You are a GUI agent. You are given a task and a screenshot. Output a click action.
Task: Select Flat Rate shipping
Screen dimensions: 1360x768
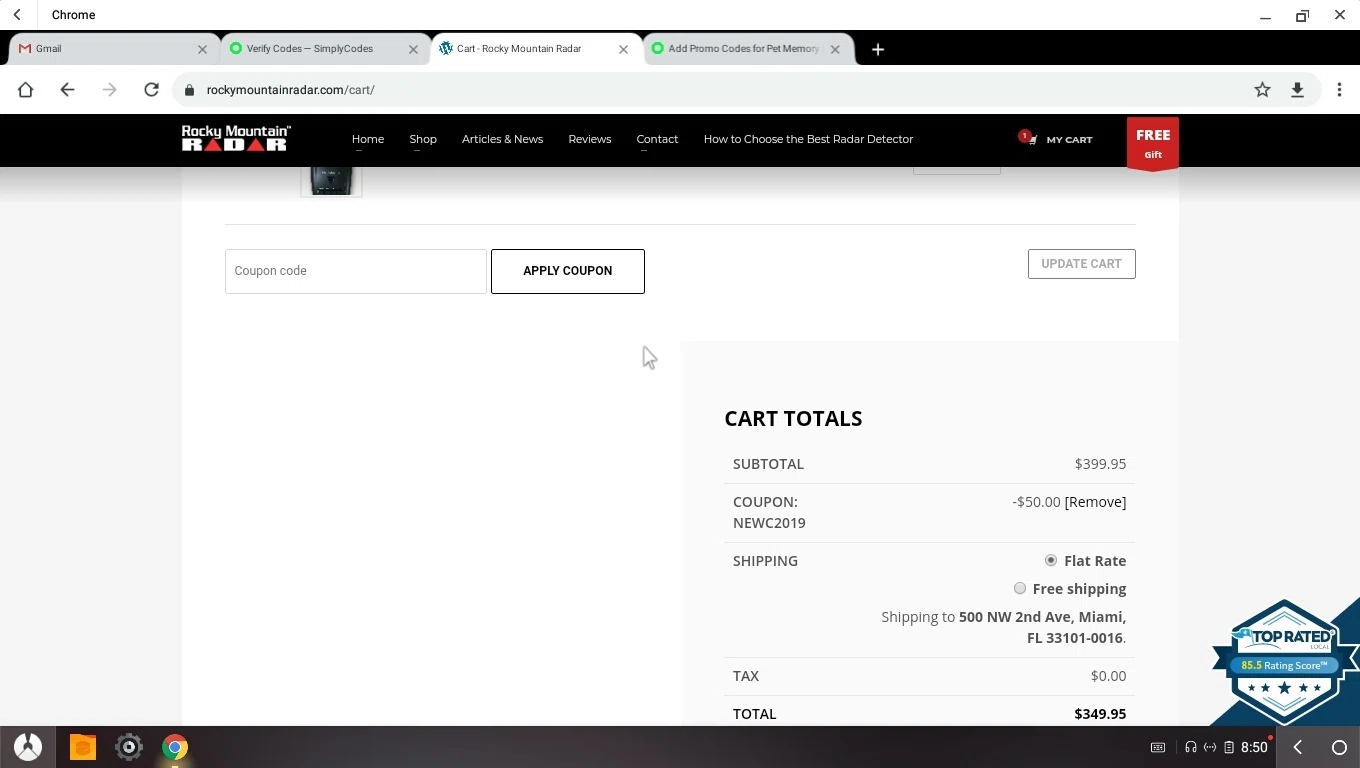pos(1051,560)
